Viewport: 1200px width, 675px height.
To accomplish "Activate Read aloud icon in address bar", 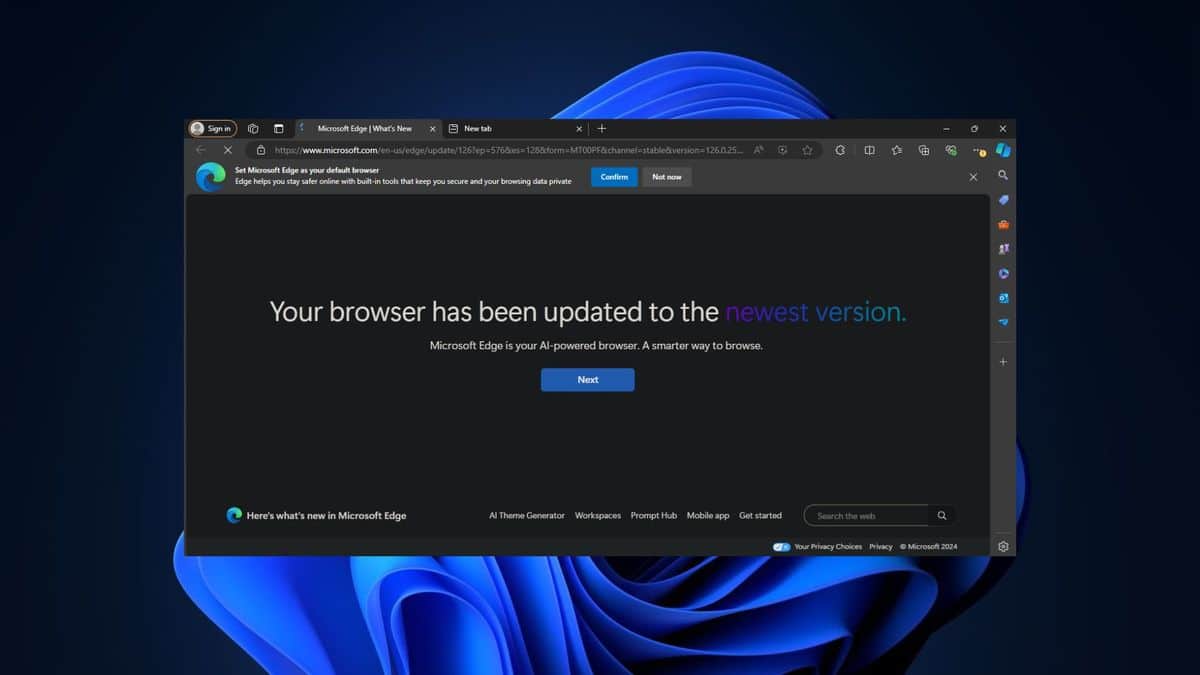I will (x=759, y=150).
